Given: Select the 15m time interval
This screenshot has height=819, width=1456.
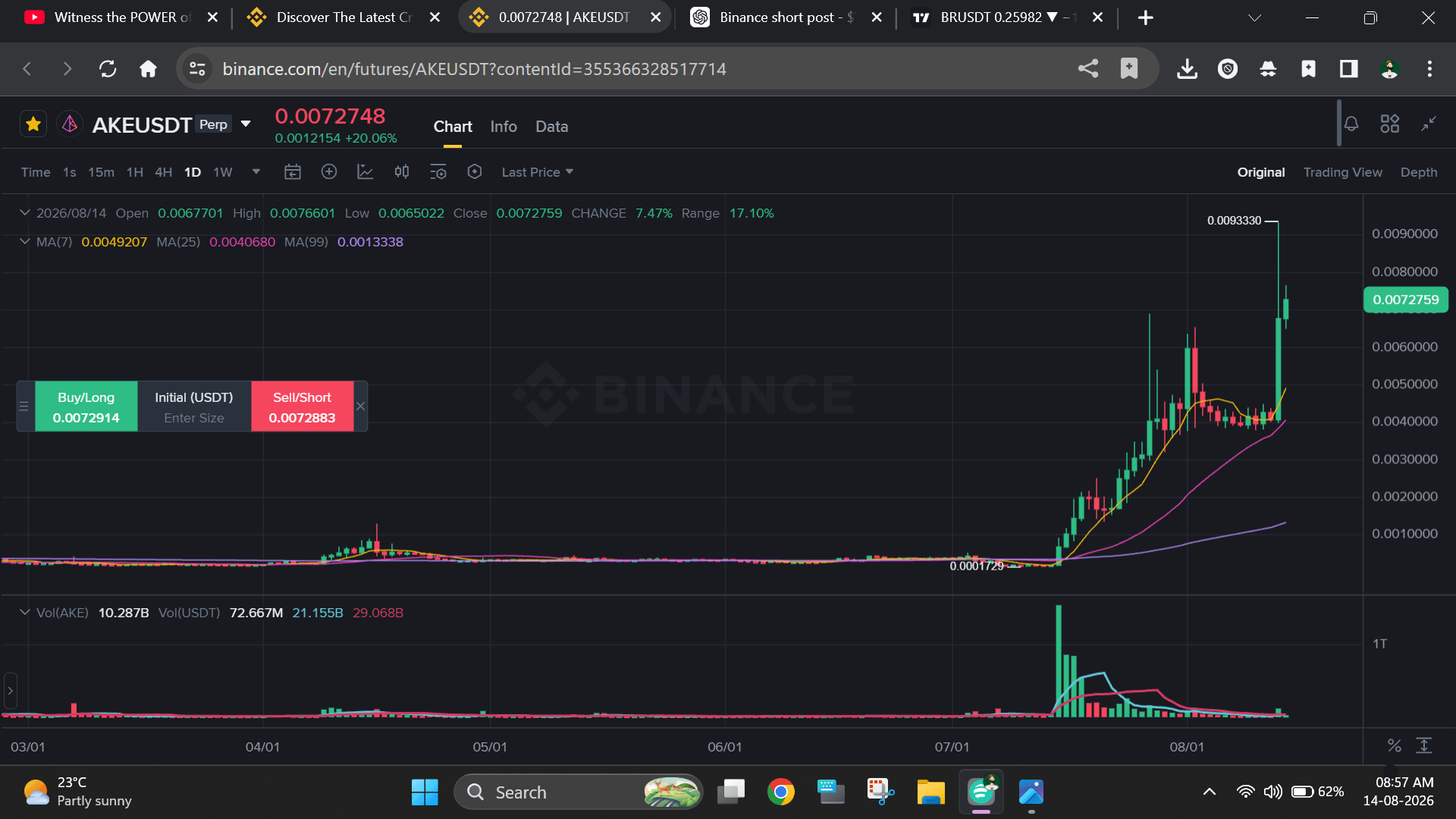Looking at the screenshot, I should pos(101,172).
